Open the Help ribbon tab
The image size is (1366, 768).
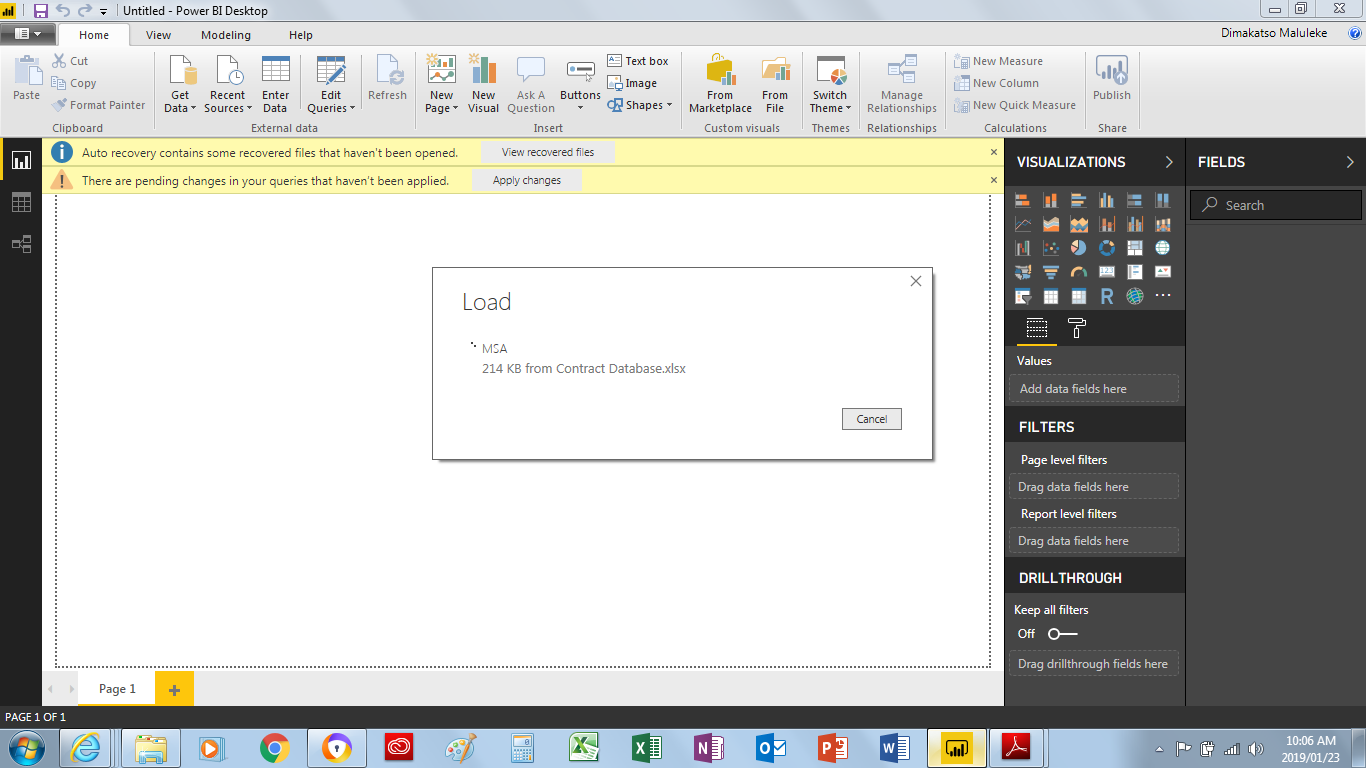coord(301,35)
